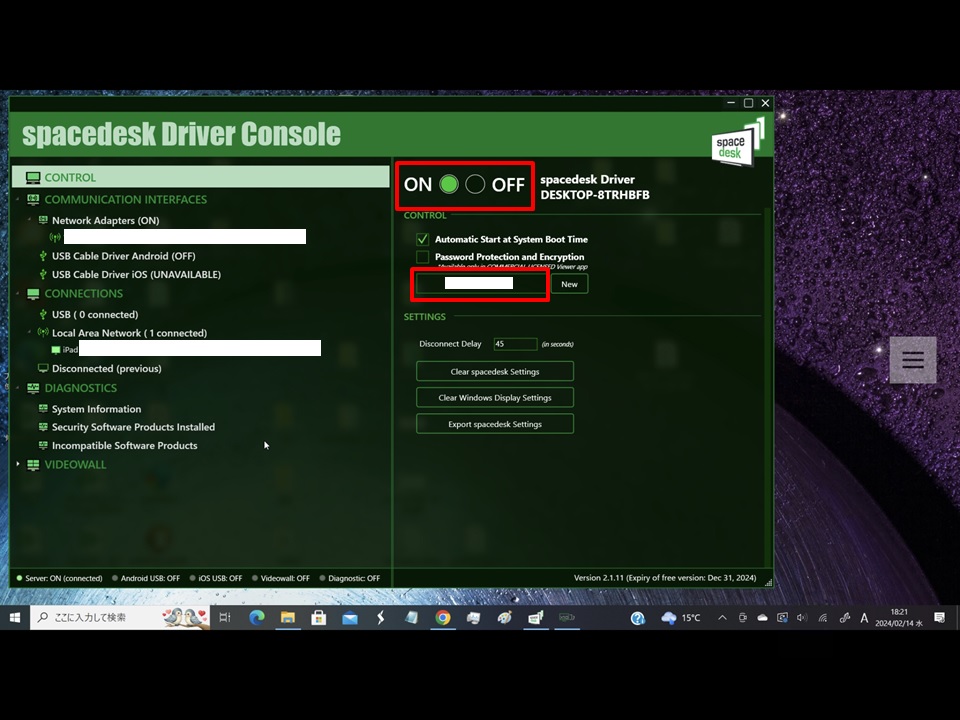This screenshot has width=960, height=720.
Task: Click the USB Cable Driver iOS icon
Action: (43, 274)
